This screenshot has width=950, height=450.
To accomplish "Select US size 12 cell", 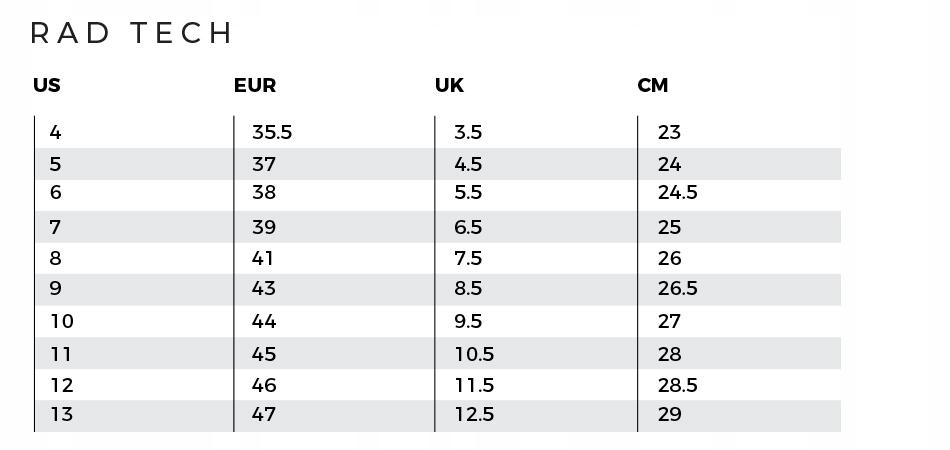I will pyautogui.click(x=61, y=385).
